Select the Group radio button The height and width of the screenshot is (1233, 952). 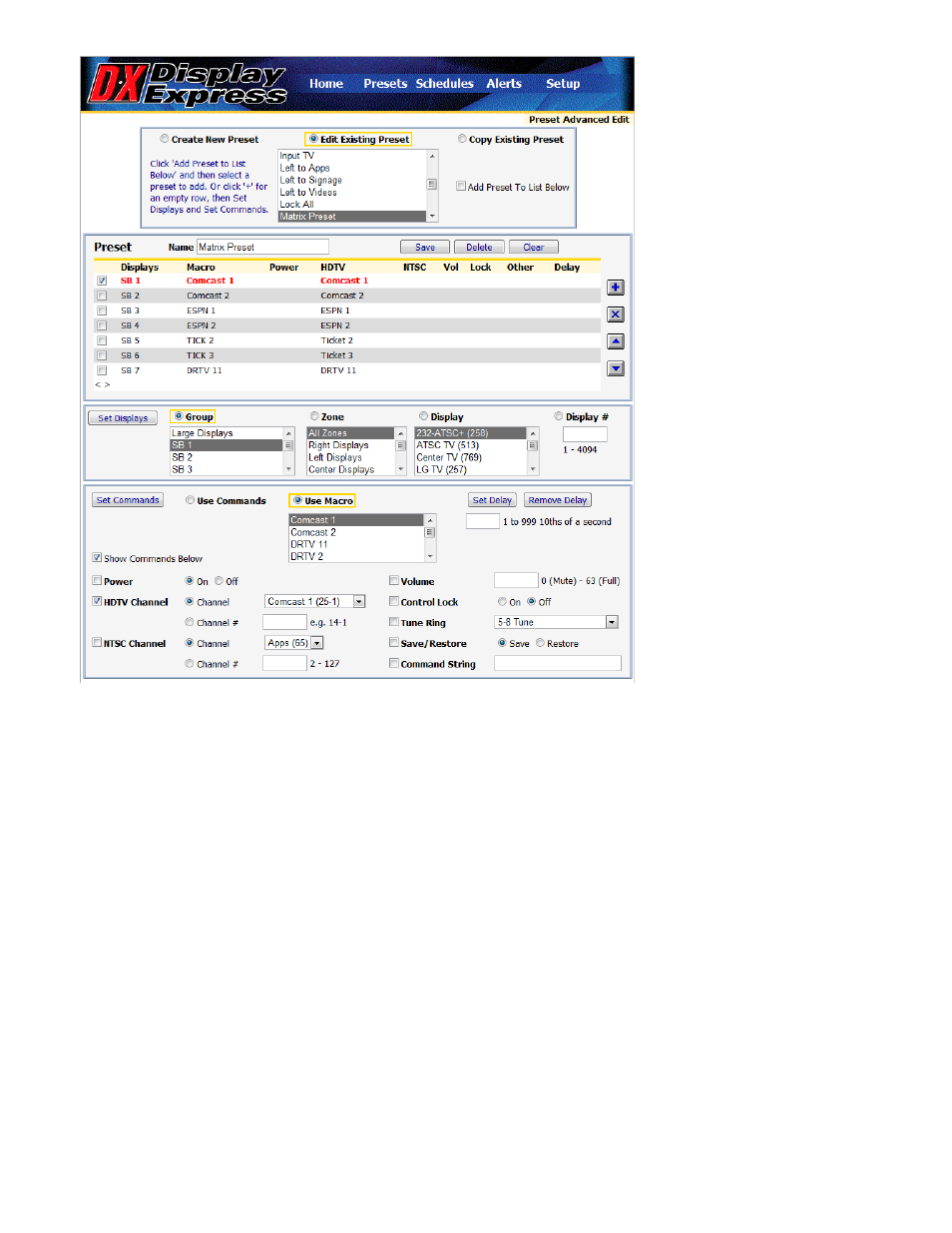pos(178,416)
